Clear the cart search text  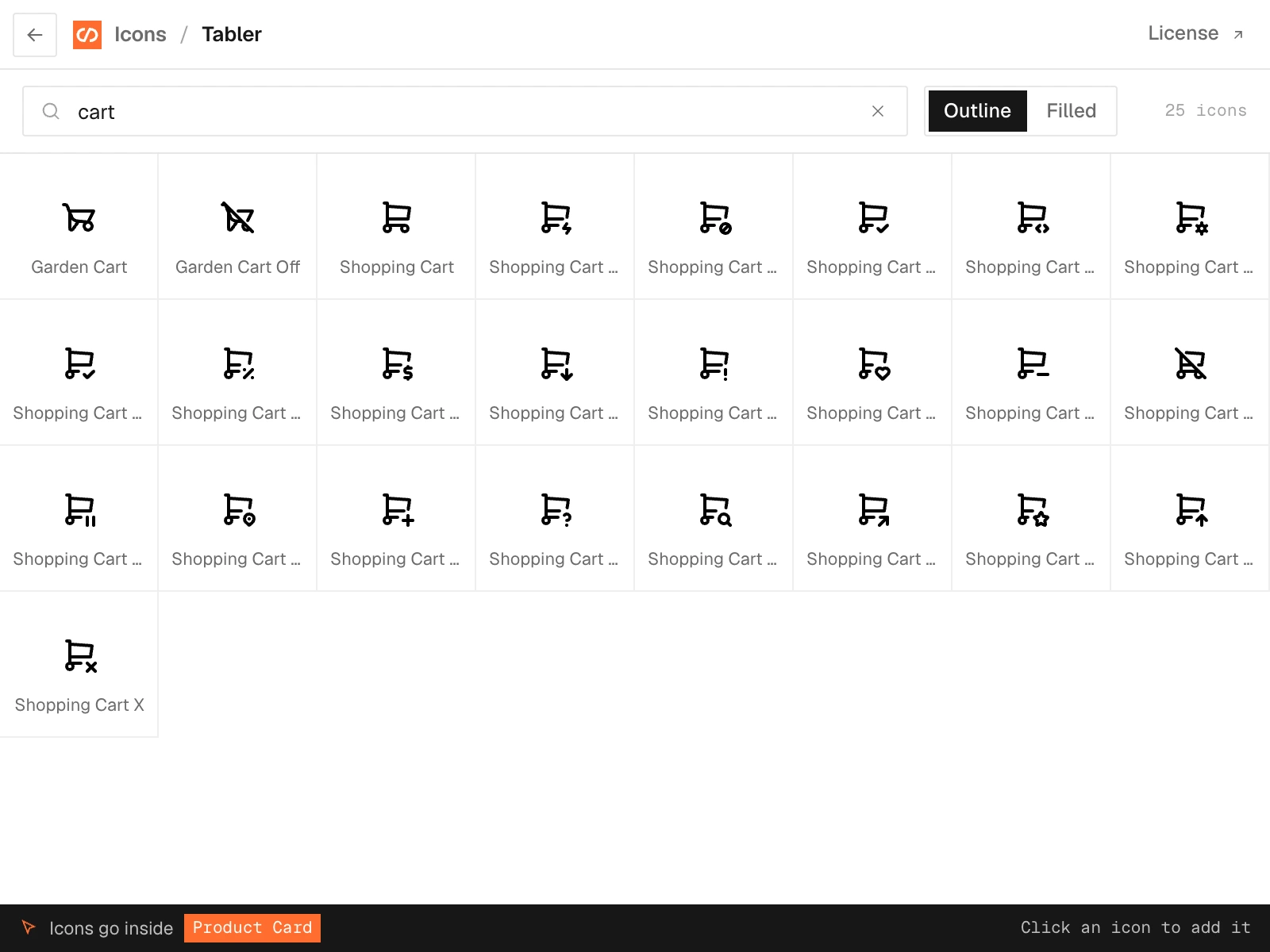coord(878,111)
